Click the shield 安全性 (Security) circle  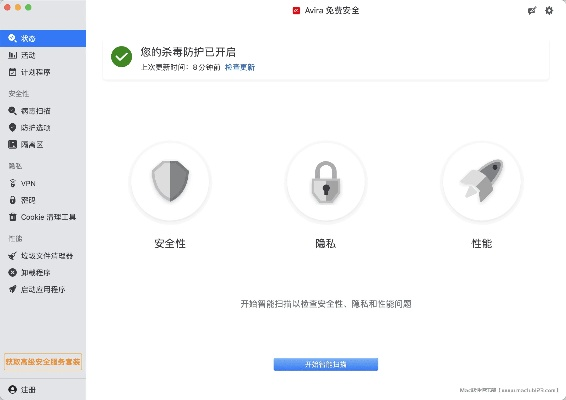tap(170, 181)
